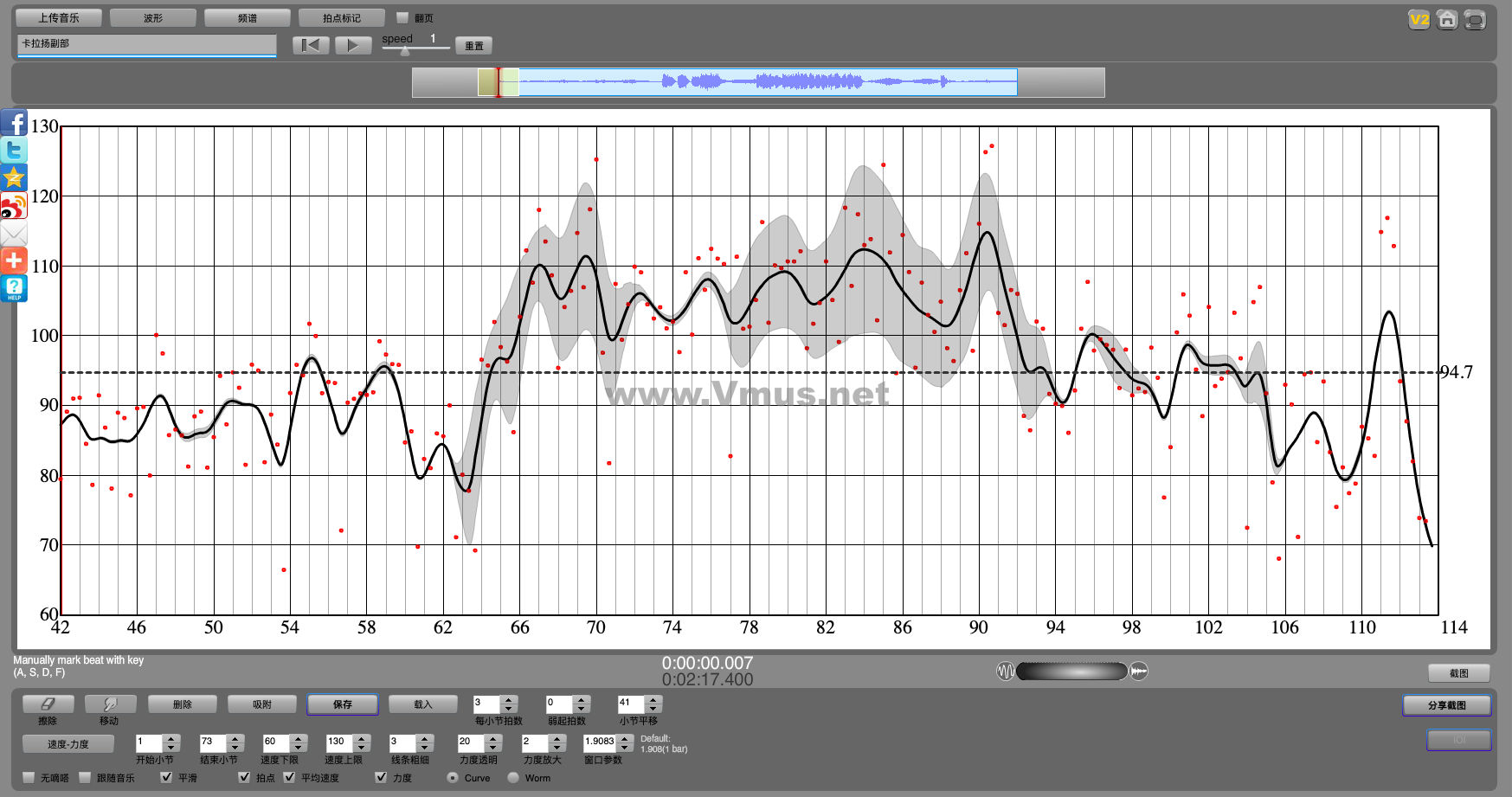Open the HELP question mark icon

14,288
